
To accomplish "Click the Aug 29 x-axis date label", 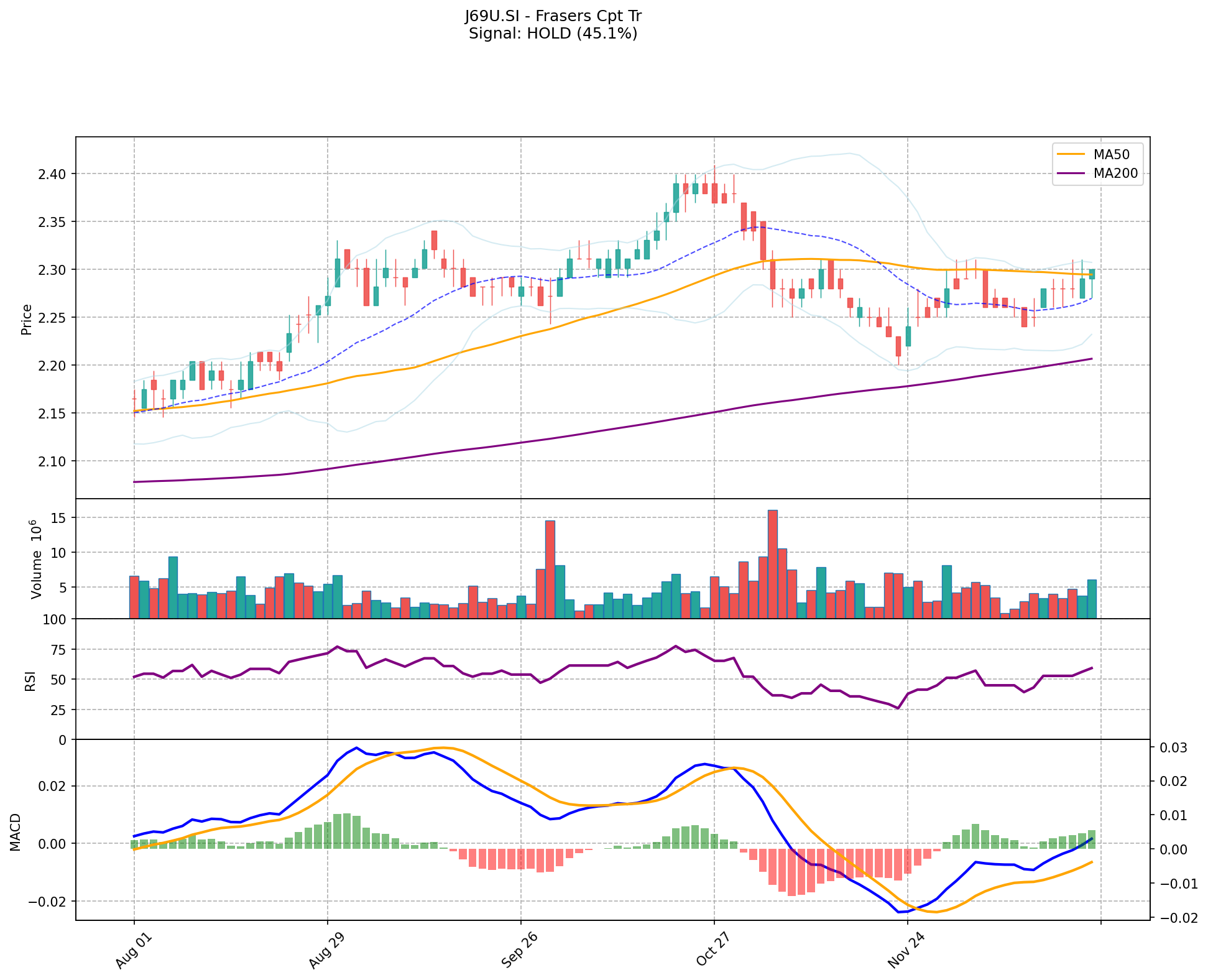I will (327, 952).
